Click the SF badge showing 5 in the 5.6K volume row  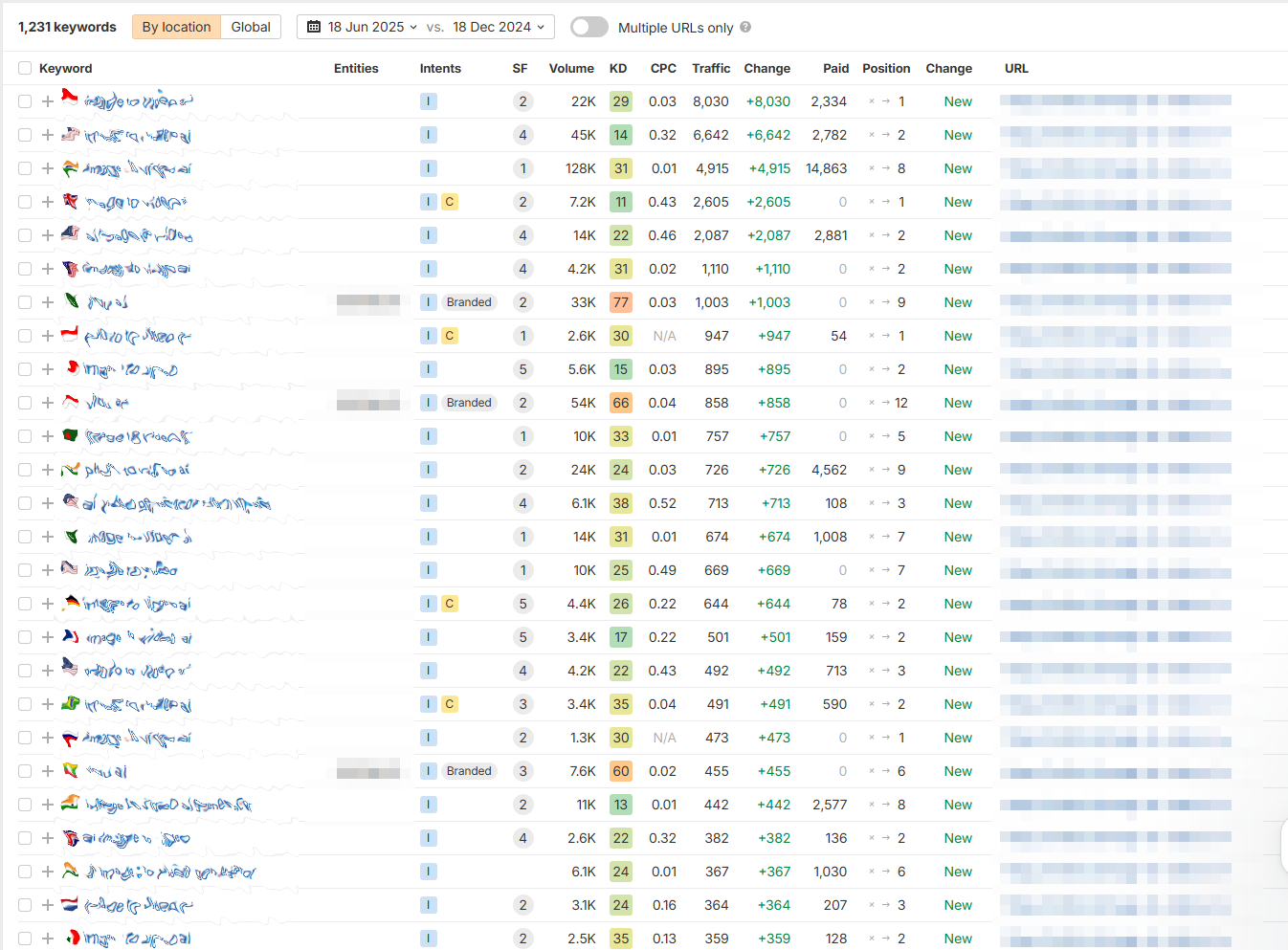click(x=522, y=369)
